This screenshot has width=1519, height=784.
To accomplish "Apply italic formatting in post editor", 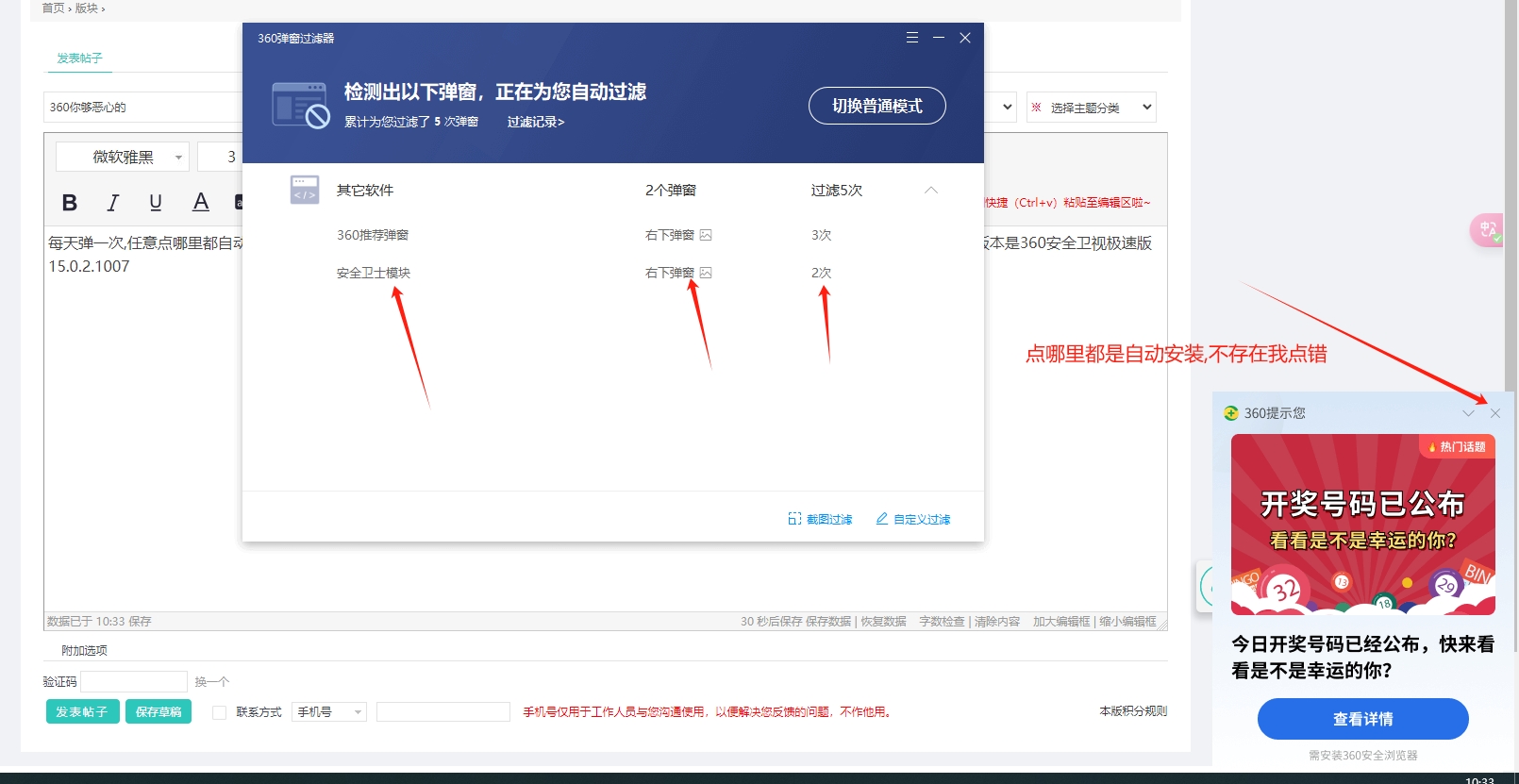I will [113, 203].
